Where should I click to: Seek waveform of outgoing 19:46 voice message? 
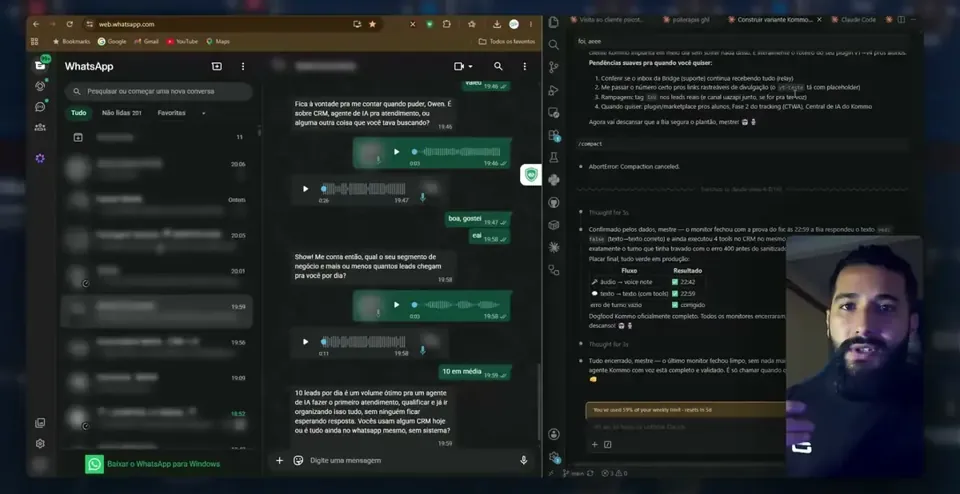456,152
